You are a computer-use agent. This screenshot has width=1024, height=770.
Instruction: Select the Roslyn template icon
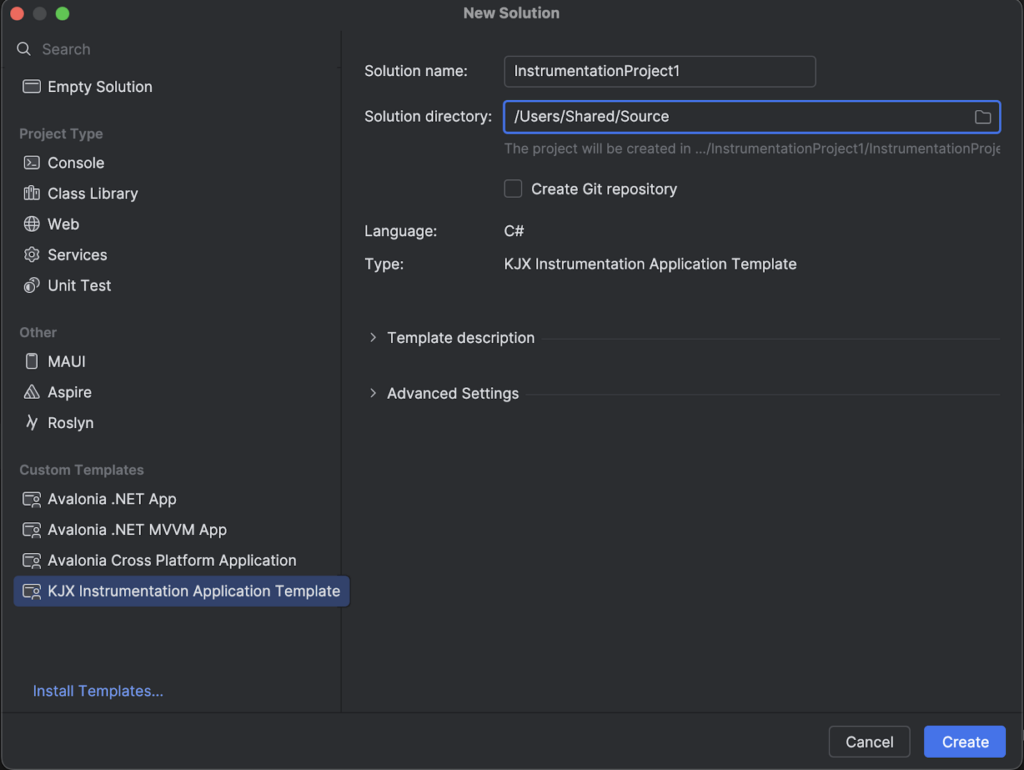(31, 423)
